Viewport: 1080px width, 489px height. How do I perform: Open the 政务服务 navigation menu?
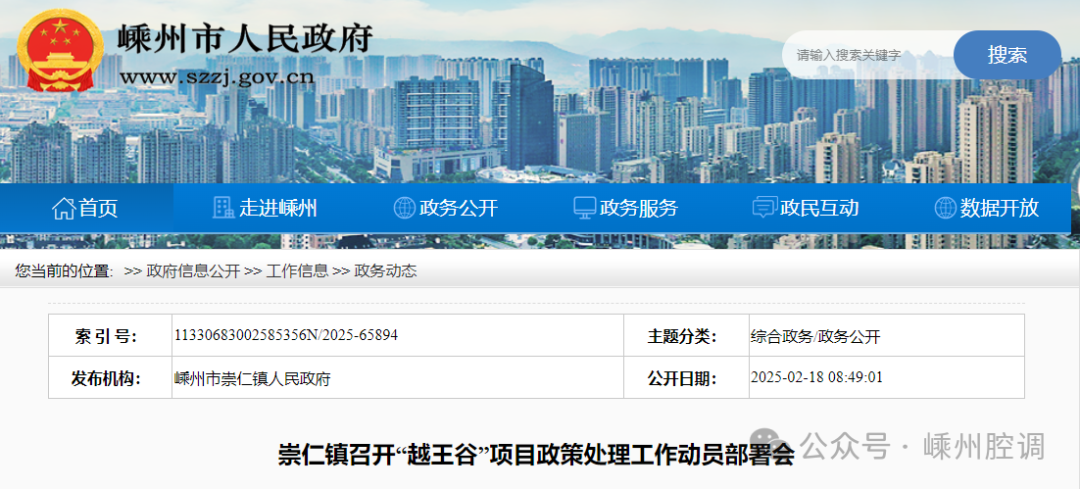click(x=638, y=208)
